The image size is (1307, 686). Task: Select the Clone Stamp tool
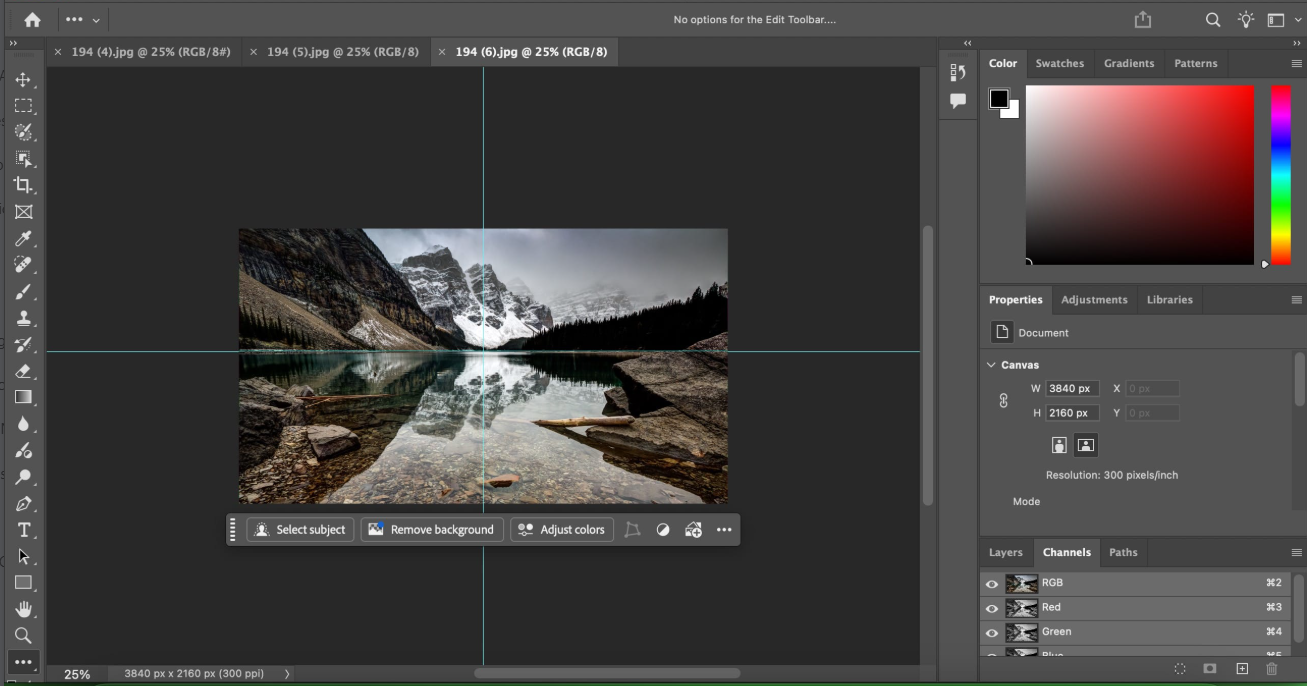[x=23, y=318]
